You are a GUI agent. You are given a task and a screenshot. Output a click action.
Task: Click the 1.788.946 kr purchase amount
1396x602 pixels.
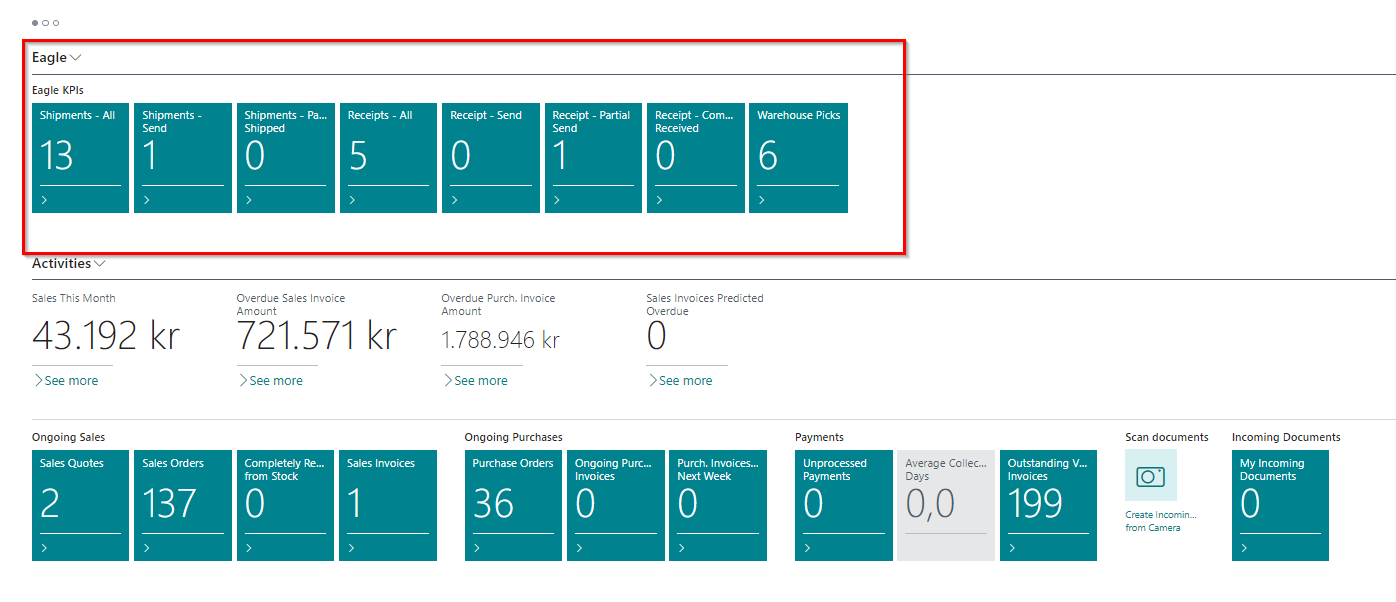pos(501,340)
